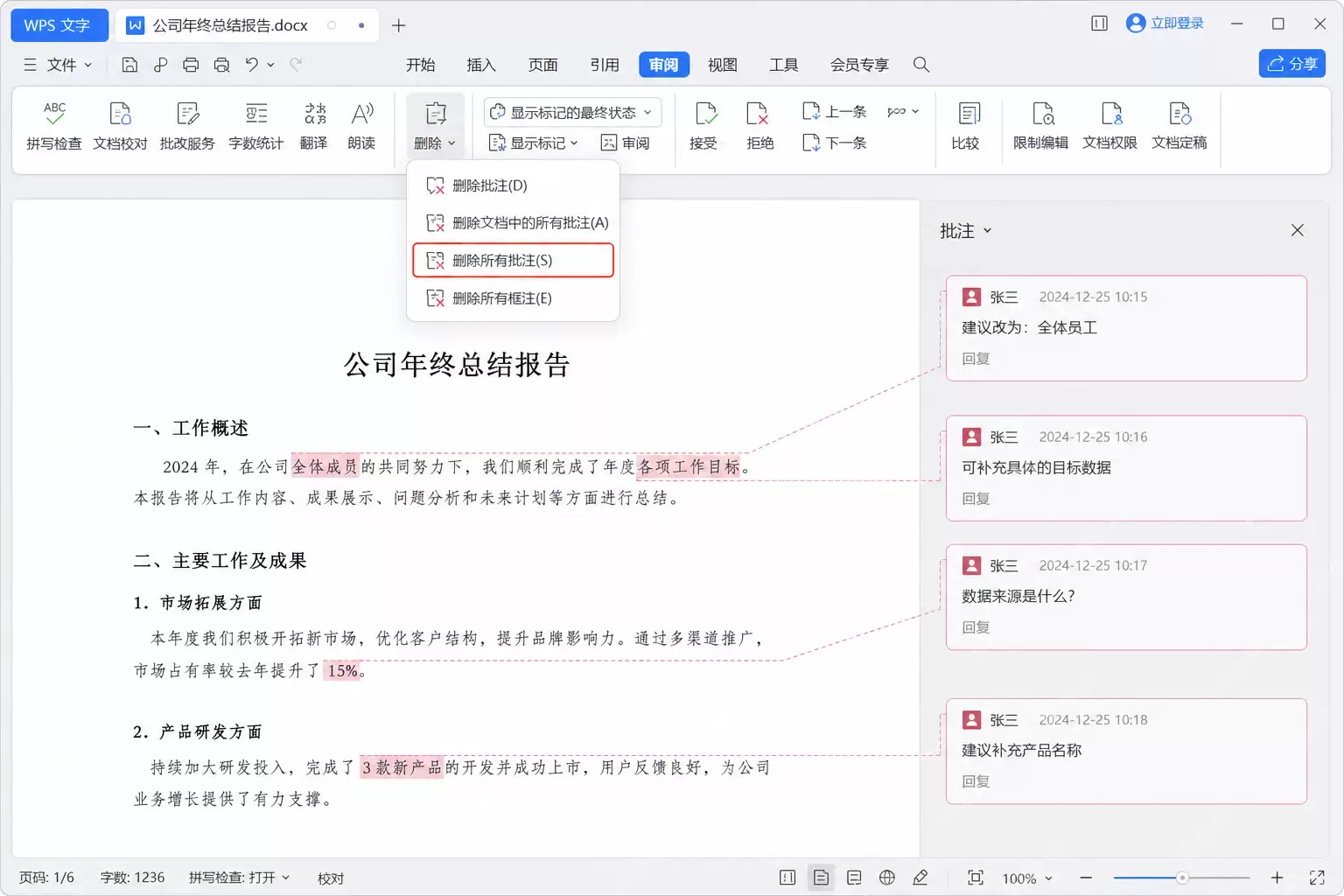Show the 字数统计 word count
The image size is (1344, 896).
[x=256, y=127]
